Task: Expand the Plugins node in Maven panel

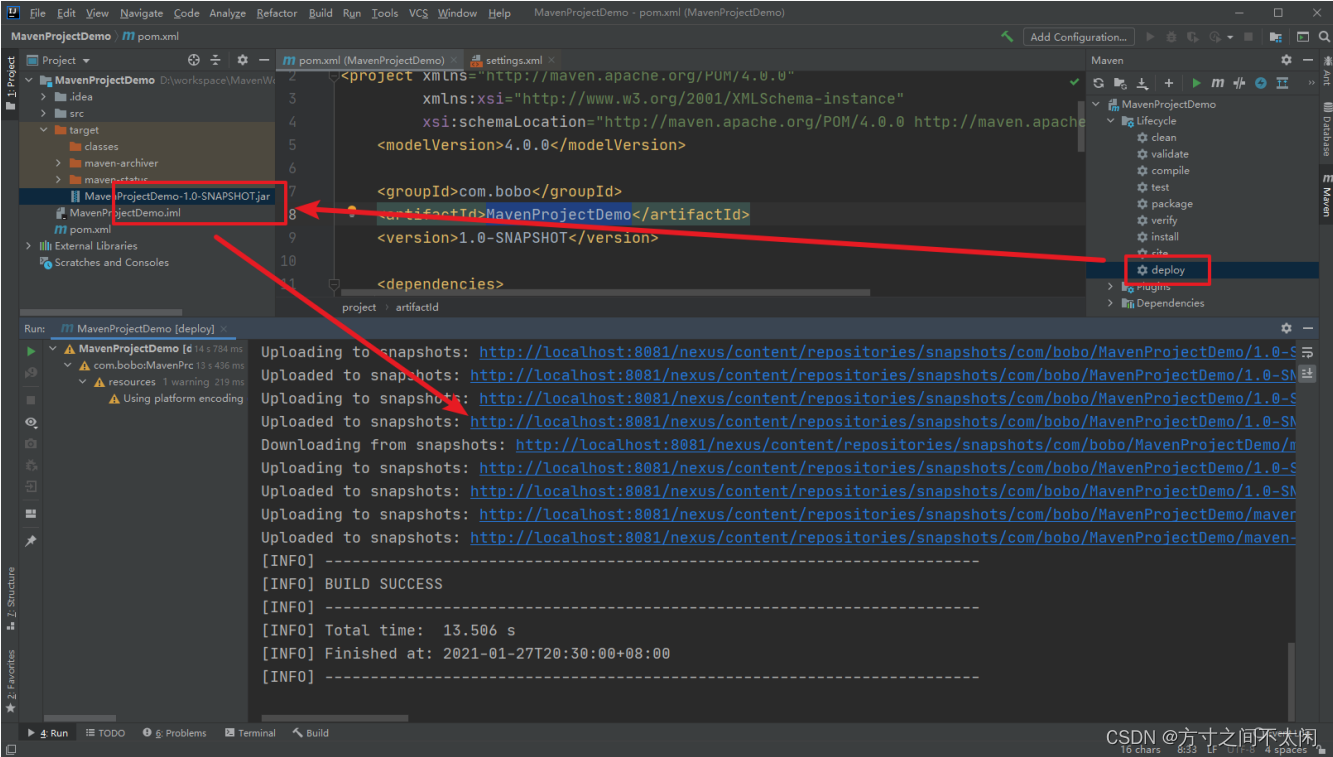Action: (1110, 286)
